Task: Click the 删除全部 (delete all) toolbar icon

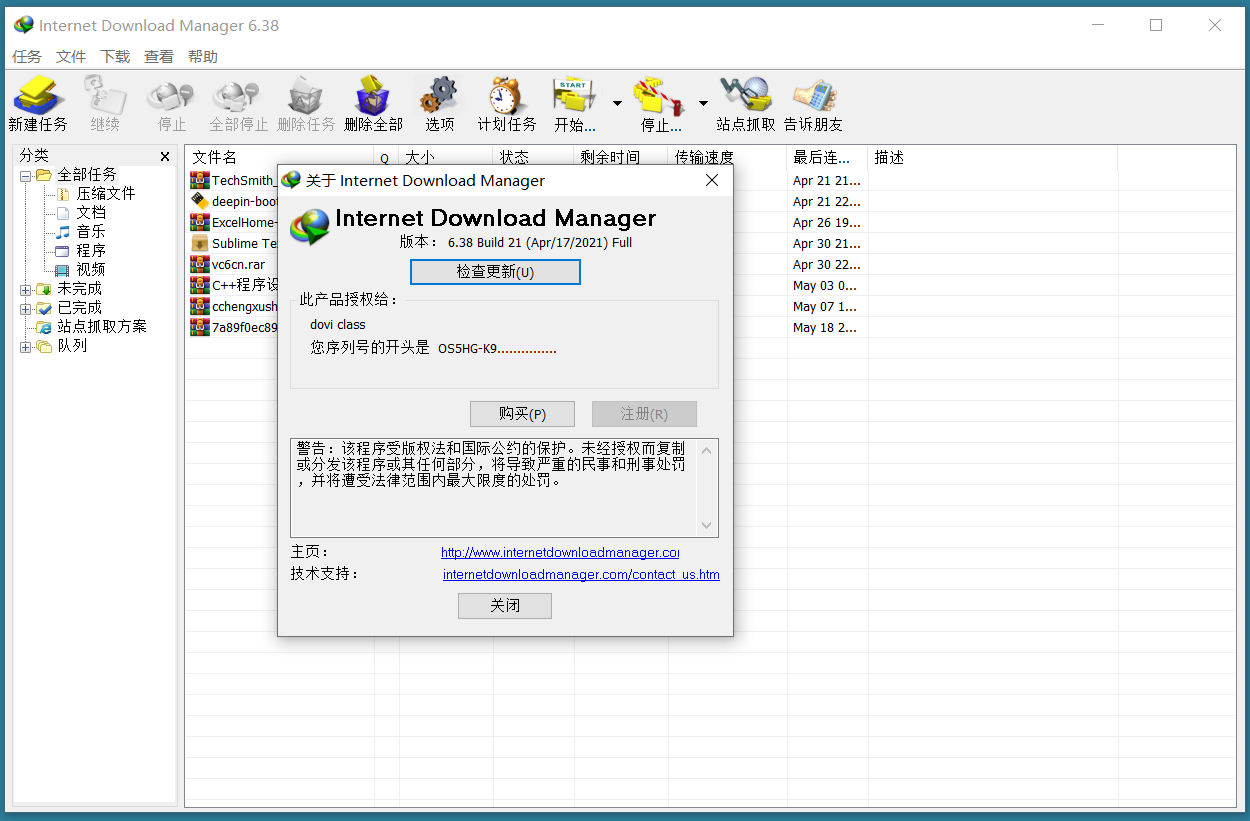Action: (372, 96)
